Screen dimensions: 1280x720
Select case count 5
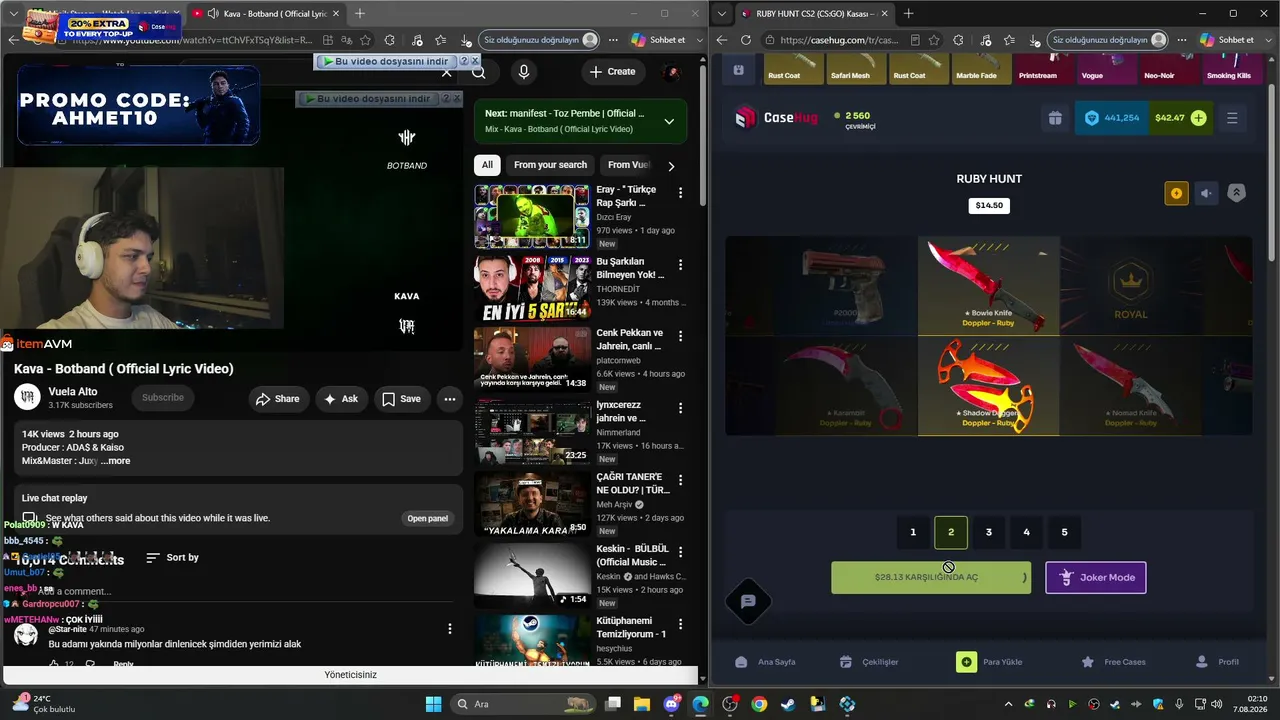[x=1064, y=532]
